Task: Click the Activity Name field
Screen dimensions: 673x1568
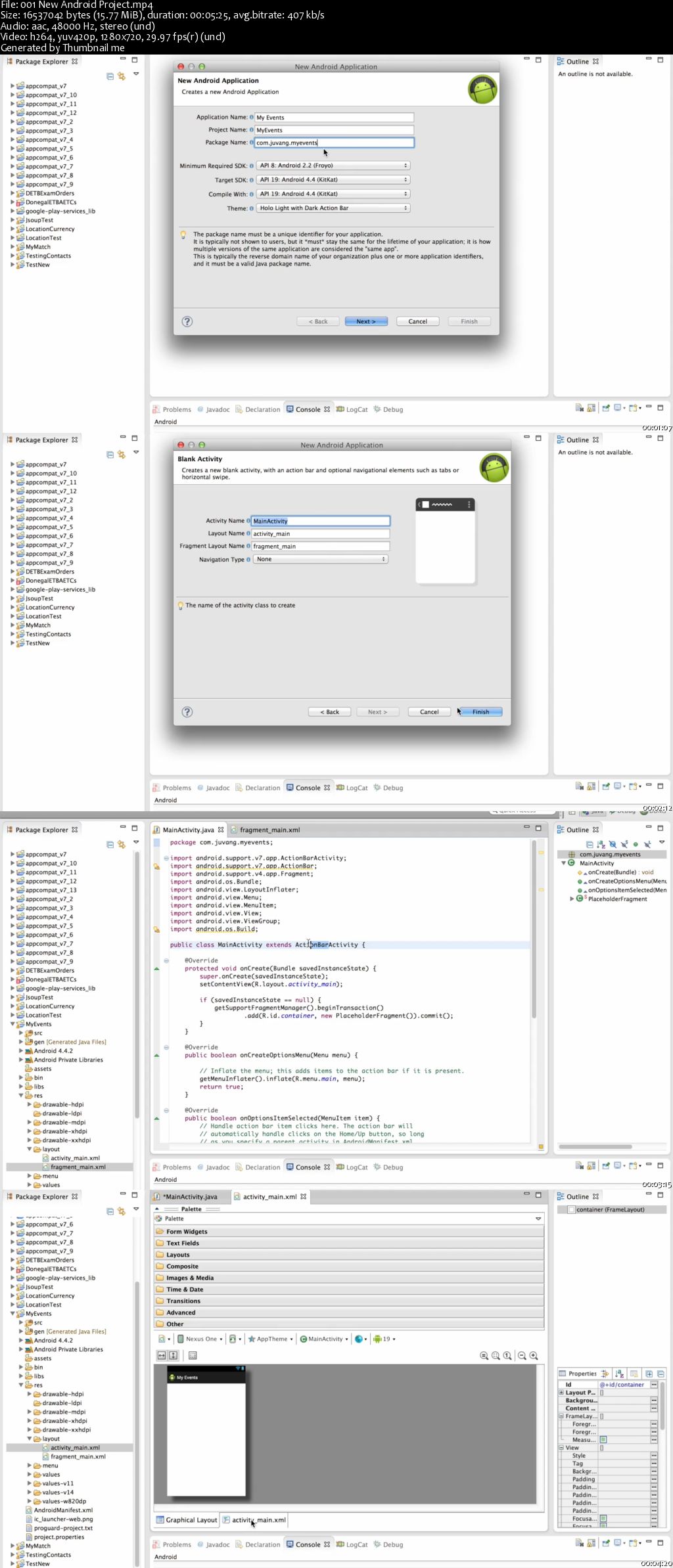Action: coord(321,521)
